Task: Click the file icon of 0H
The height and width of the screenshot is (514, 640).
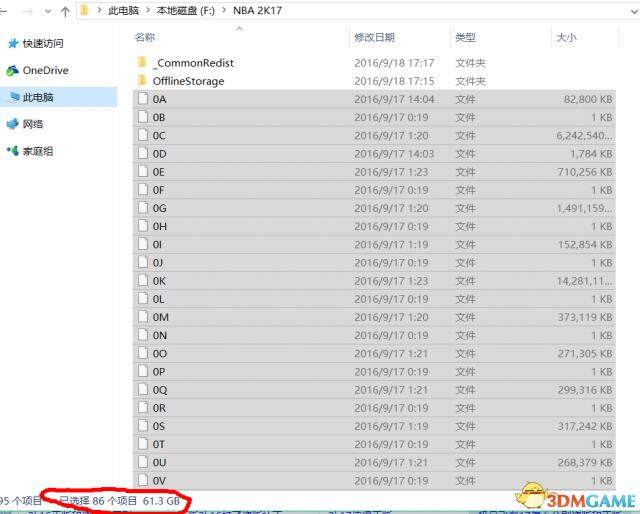Action: [x=143, y=226]
